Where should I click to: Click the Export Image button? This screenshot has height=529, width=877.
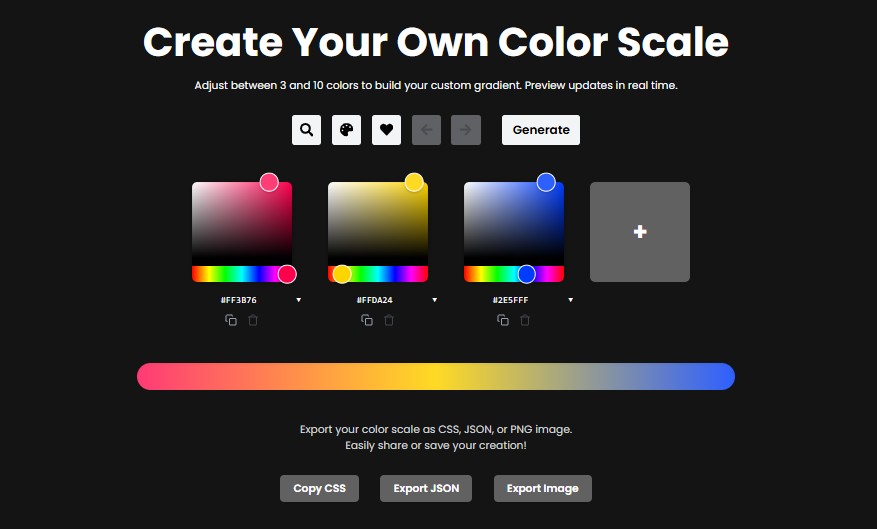[x=543, y=488]
